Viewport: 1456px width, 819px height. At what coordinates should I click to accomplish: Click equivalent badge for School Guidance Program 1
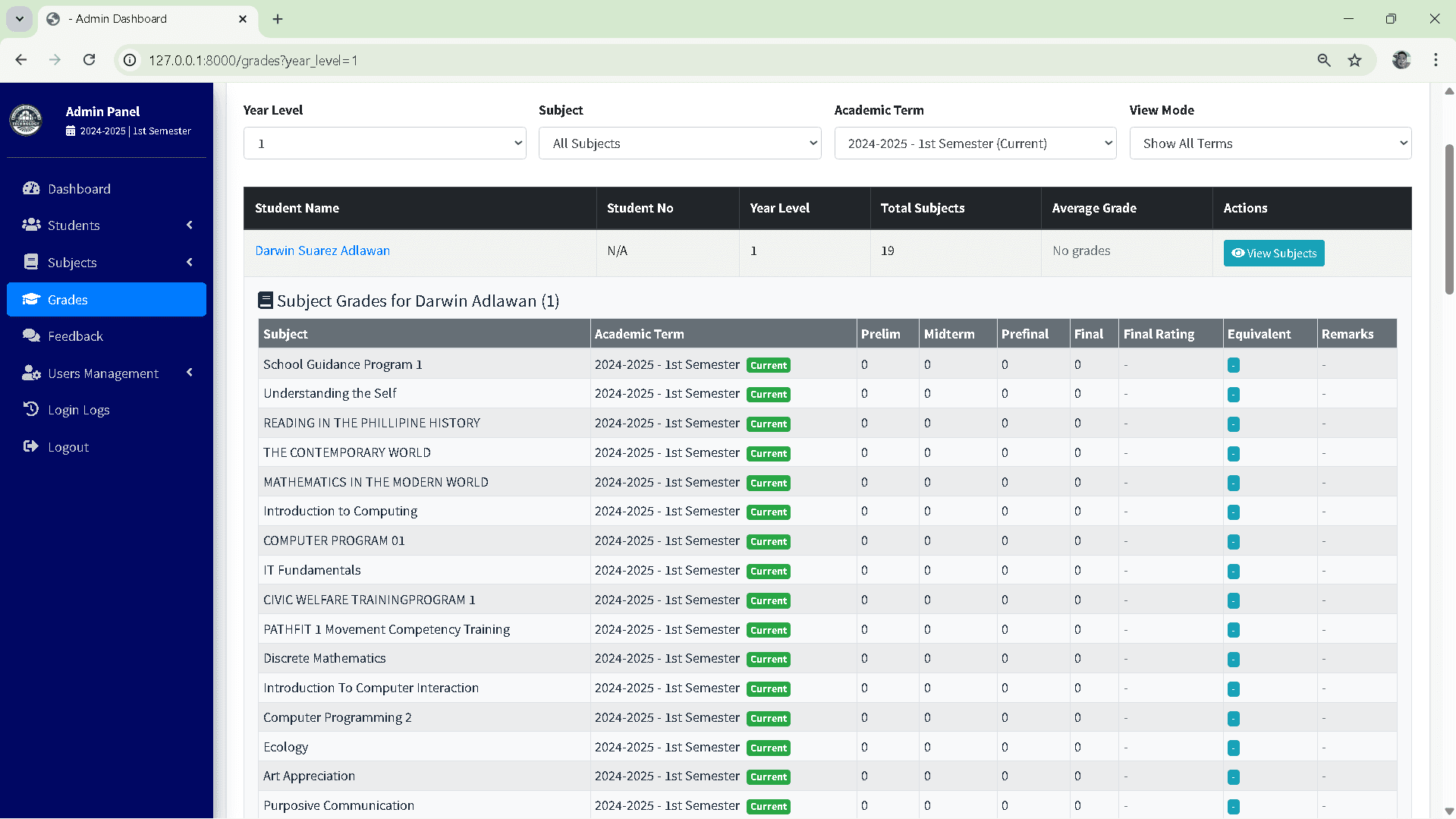tap(1234, 365)
